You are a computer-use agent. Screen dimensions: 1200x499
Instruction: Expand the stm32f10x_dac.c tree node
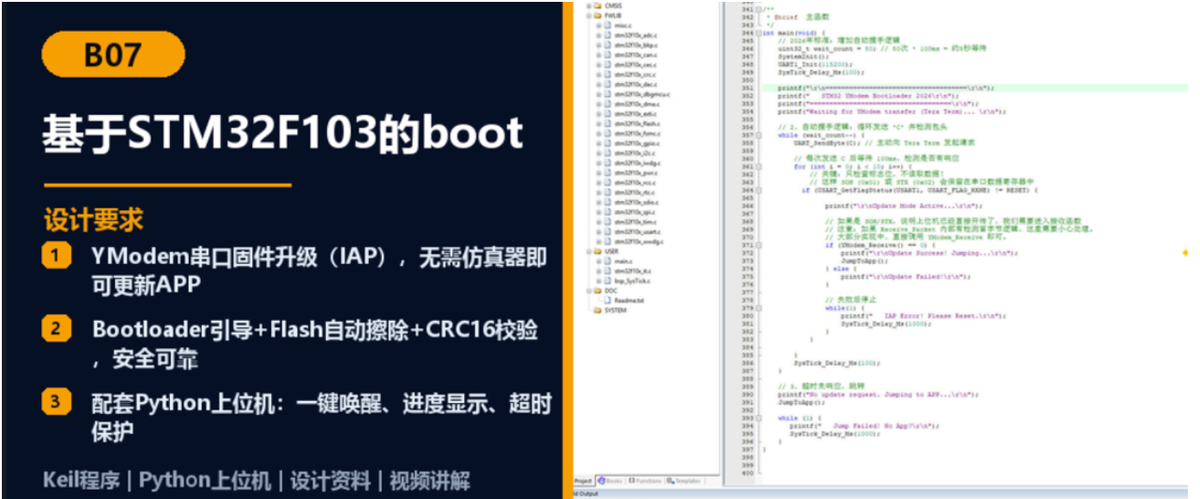(599, 84)
